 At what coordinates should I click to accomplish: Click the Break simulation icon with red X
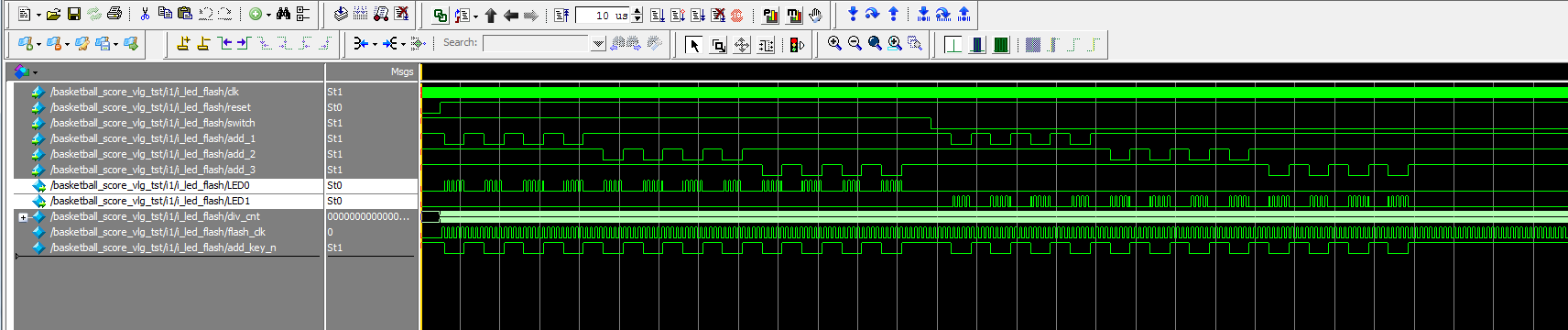click(x=401, y=15)
